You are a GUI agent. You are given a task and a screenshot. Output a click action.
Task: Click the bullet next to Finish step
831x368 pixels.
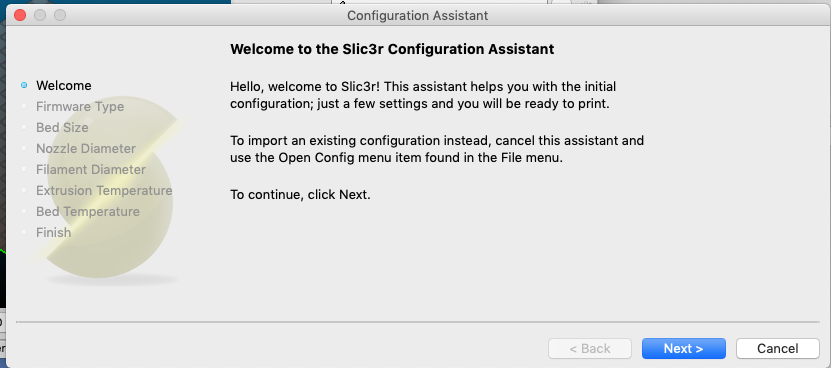click(x=24, y=232)
